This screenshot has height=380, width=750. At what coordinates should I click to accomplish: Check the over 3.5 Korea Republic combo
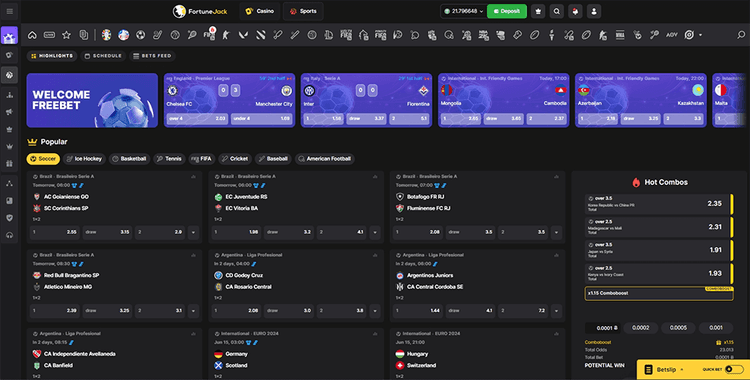[x=659, y=203]
